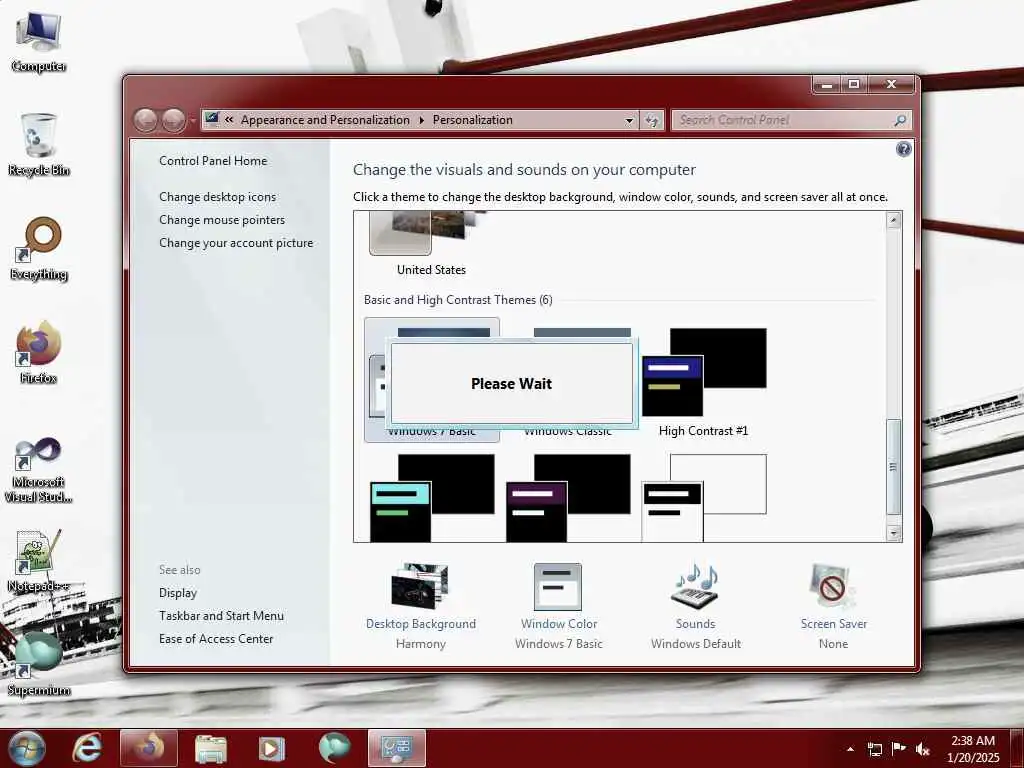The height and width of the screenshot is (768, 1024).
Task: Expand the address bar history dropdown
Action: 629,120
